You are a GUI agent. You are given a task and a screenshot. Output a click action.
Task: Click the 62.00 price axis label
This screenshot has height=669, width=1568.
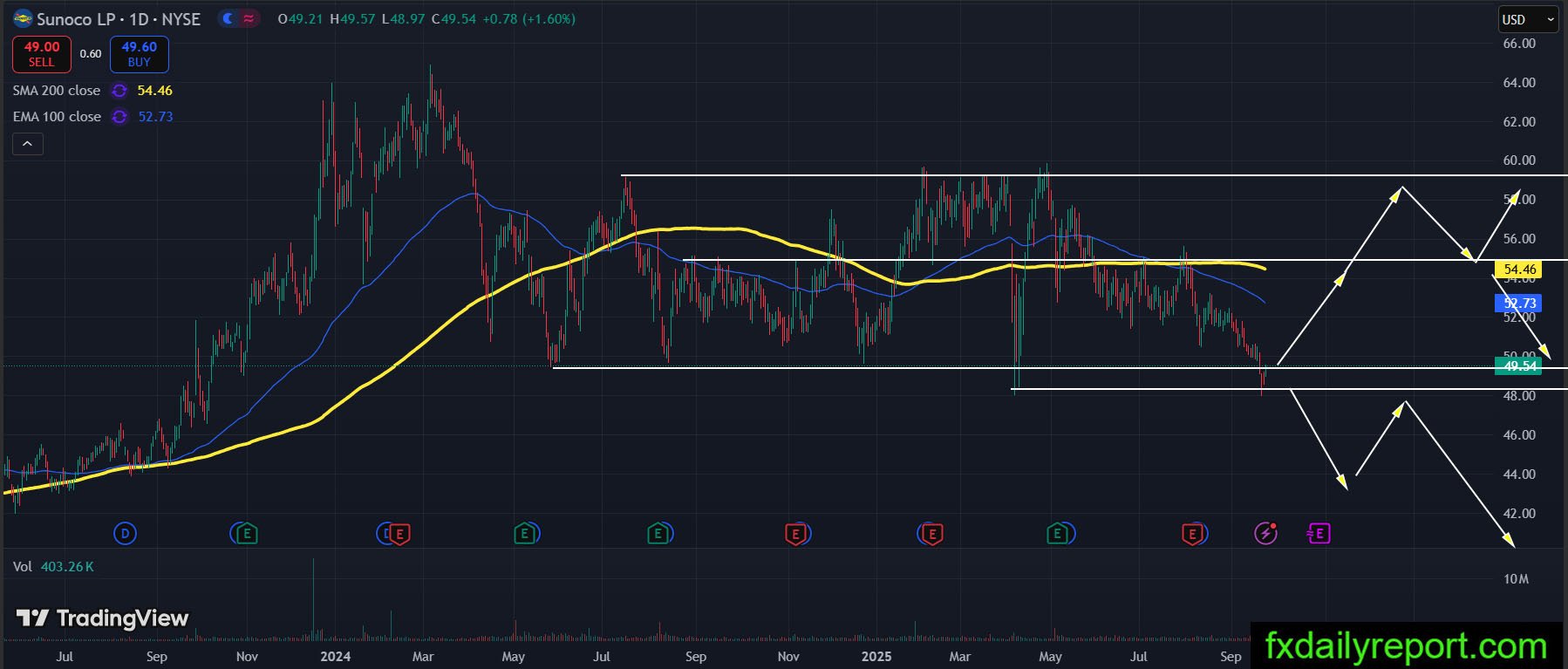tap(1519, 122)
